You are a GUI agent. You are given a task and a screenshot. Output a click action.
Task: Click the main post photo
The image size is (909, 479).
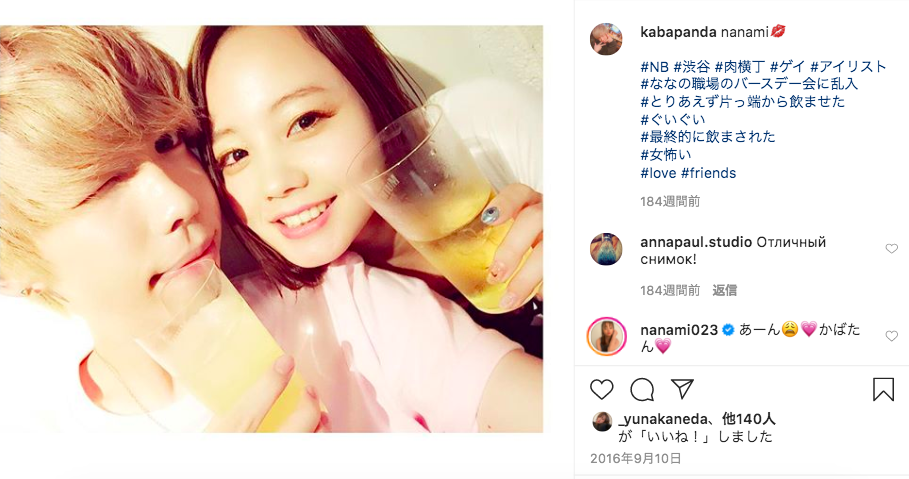pyautogui.click(x=271, y=228)
